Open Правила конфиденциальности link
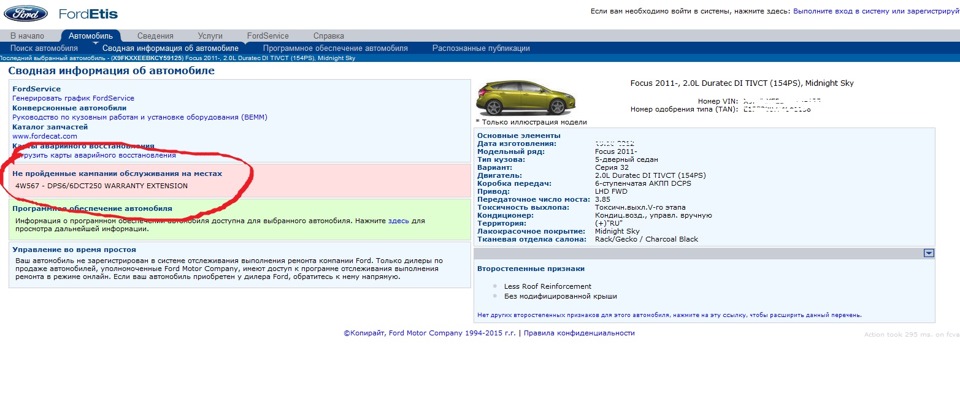The image size is (960, 401). pos(580,333)
